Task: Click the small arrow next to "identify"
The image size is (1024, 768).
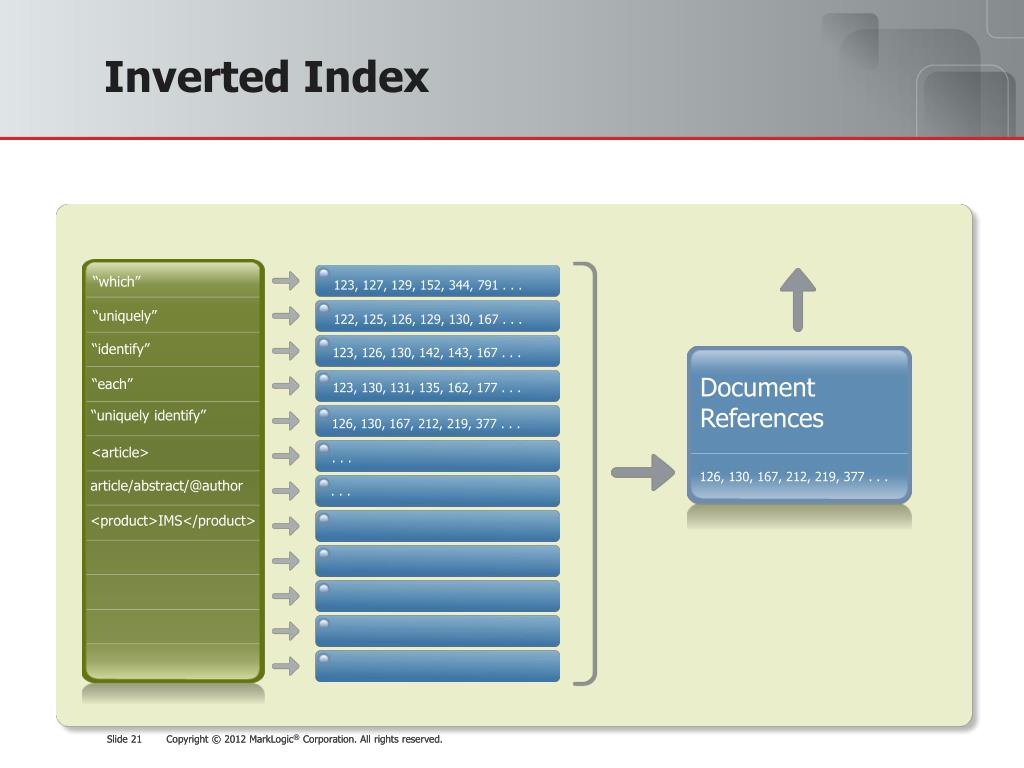Action: coord(286,351)
